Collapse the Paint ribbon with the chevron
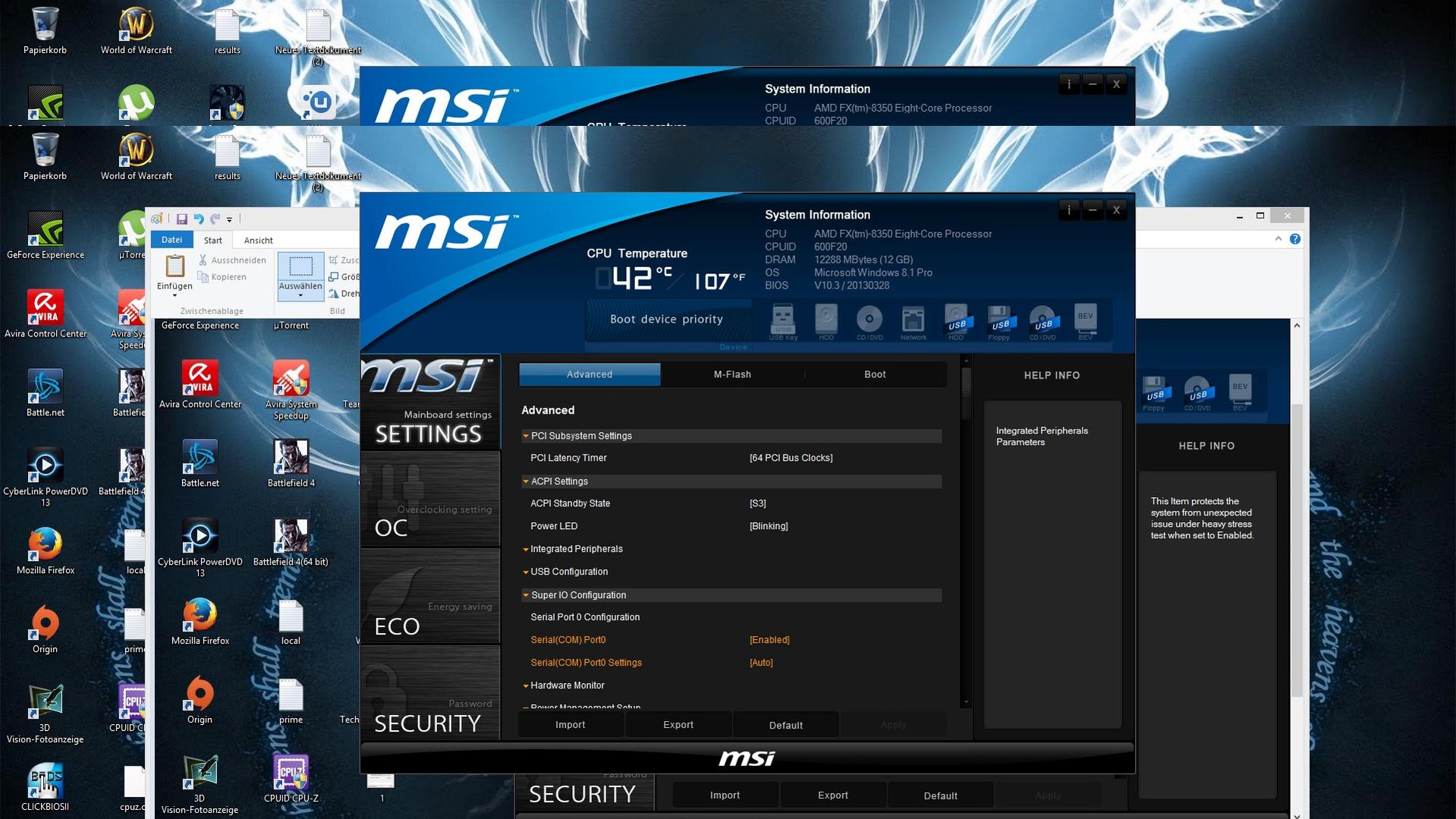 1278,239
